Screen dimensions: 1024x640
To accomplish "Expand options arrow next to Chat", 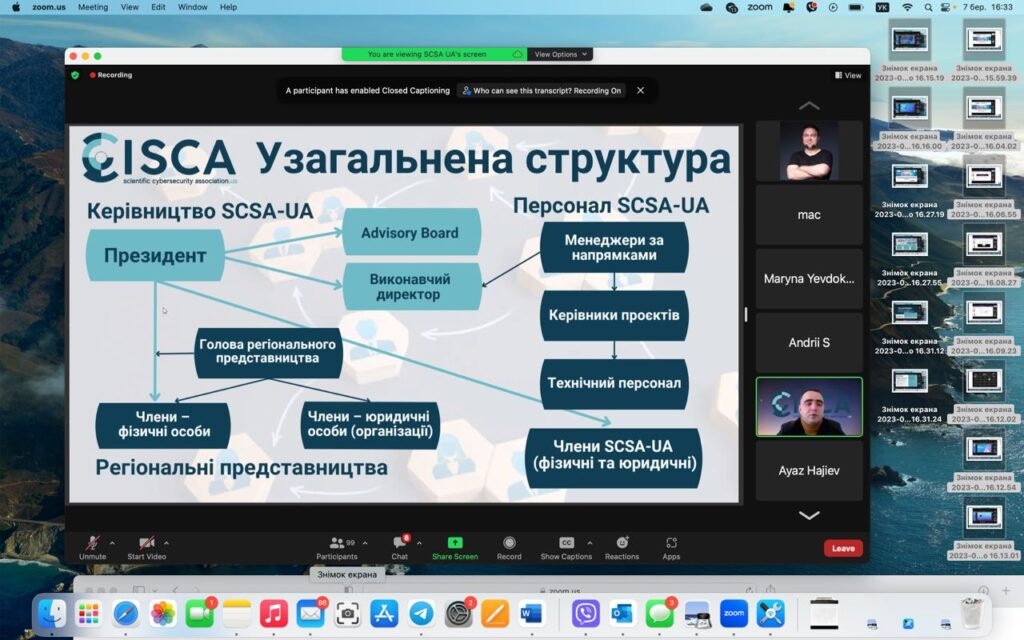I will pos(419,543).
